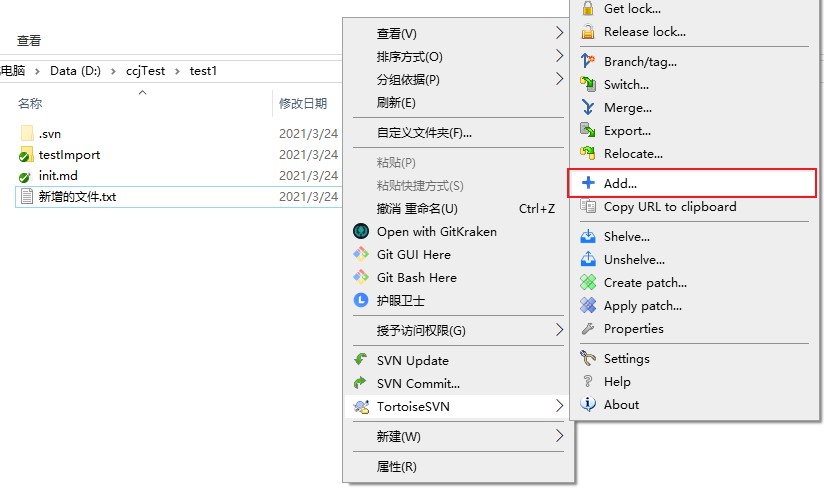Click the Switch icon in submenu

[588, 85]
